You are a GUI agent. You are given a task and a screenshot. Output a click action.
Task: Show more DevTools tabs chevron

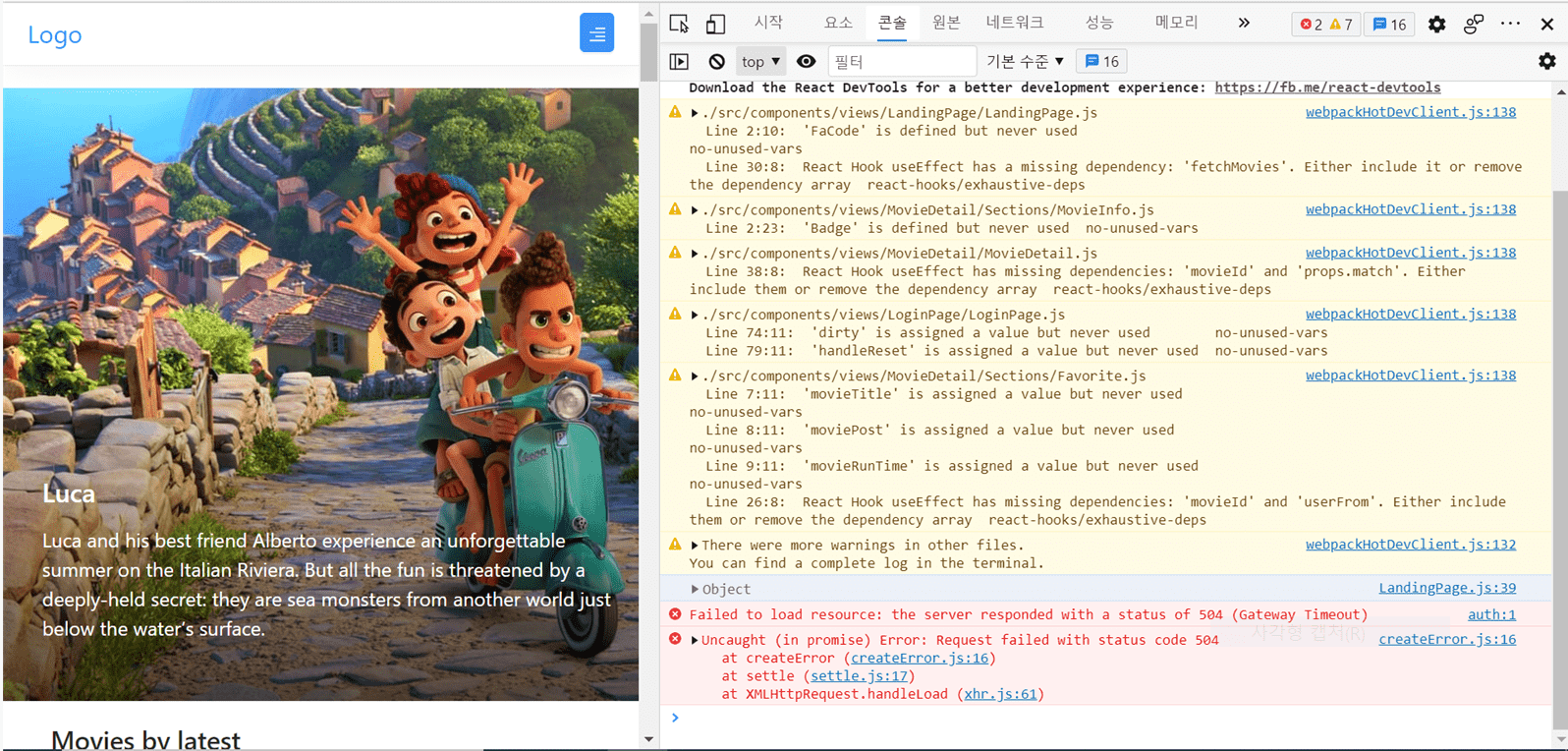[x=1244, y=23]
